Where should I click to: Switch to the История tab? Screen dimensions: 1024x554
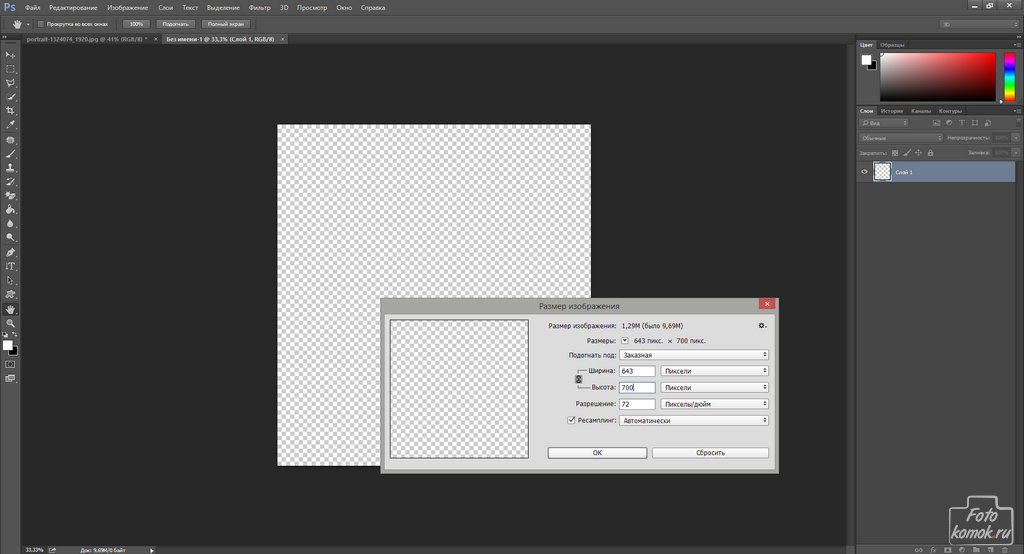pos(892,111)
